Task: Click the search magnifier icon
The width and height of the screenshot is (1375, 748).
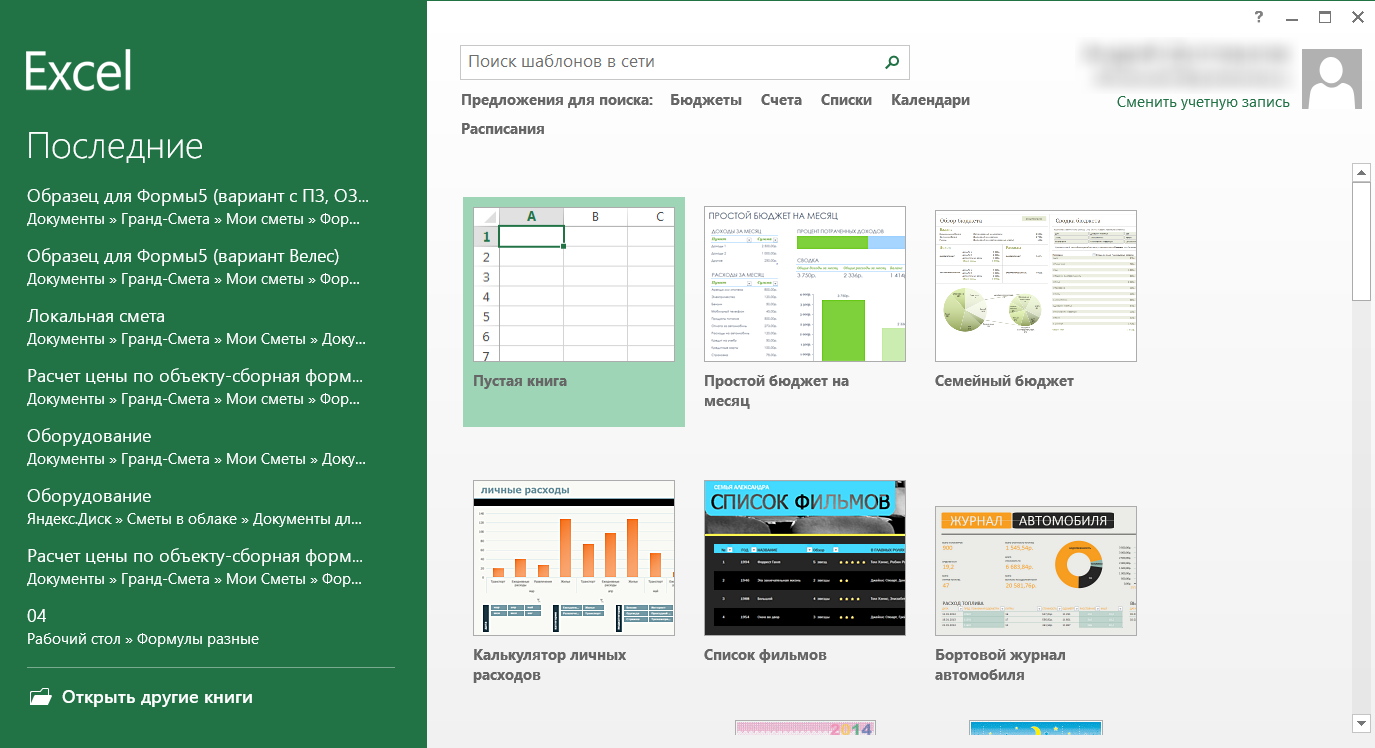Action: click(x=892, y=62)
